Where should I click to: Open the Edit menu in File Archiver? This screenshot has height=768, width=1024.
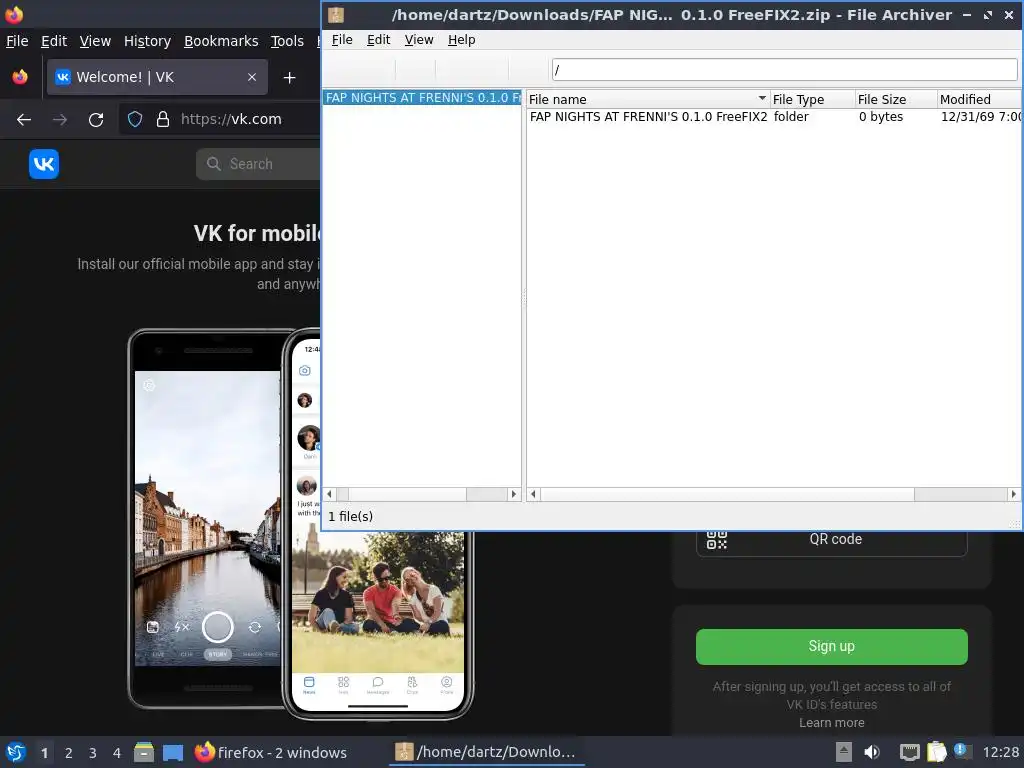click(x=378, y=40)
